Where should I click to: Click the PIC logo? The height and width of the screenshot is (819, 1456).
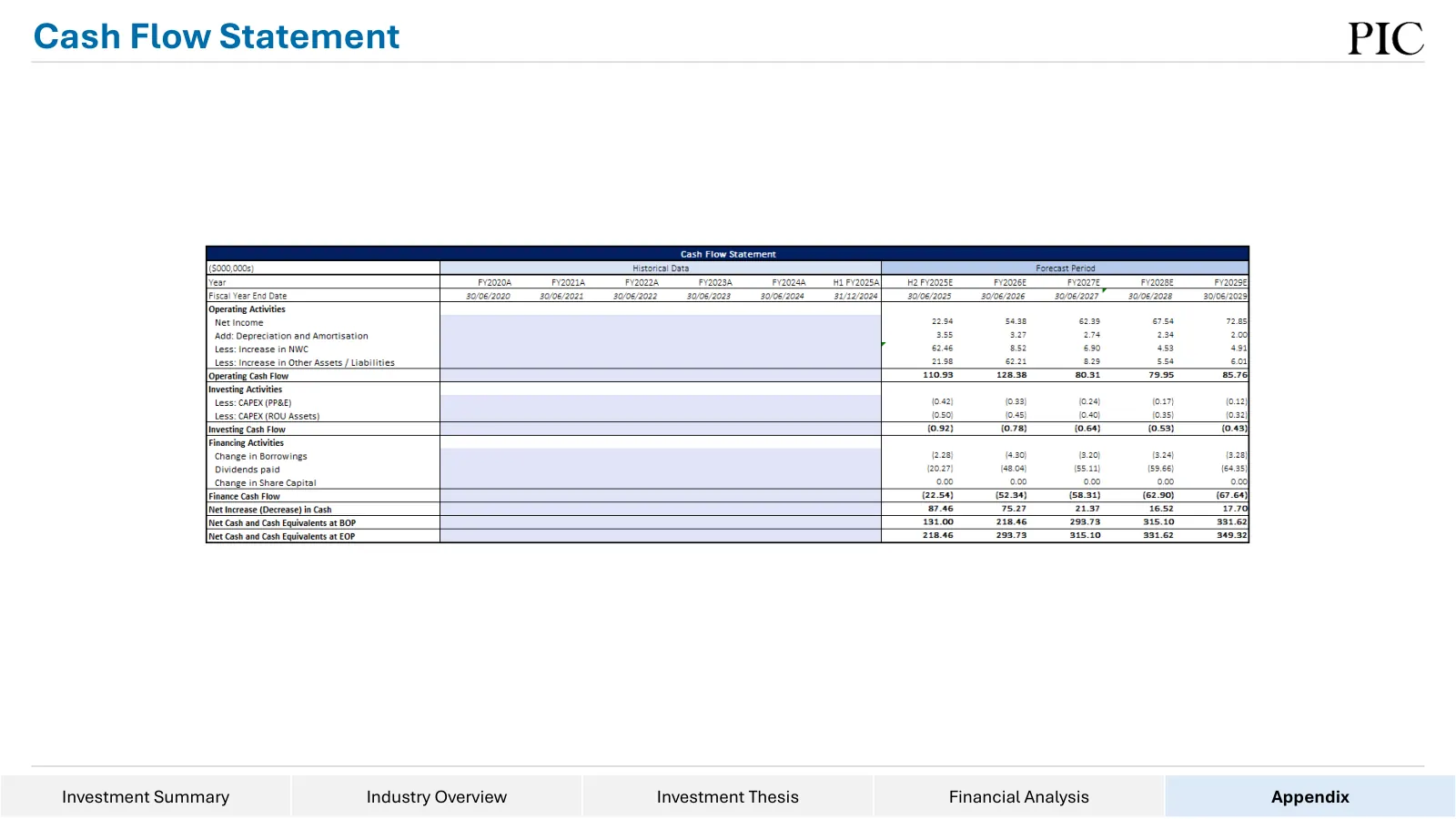(x=1385, y=38)
